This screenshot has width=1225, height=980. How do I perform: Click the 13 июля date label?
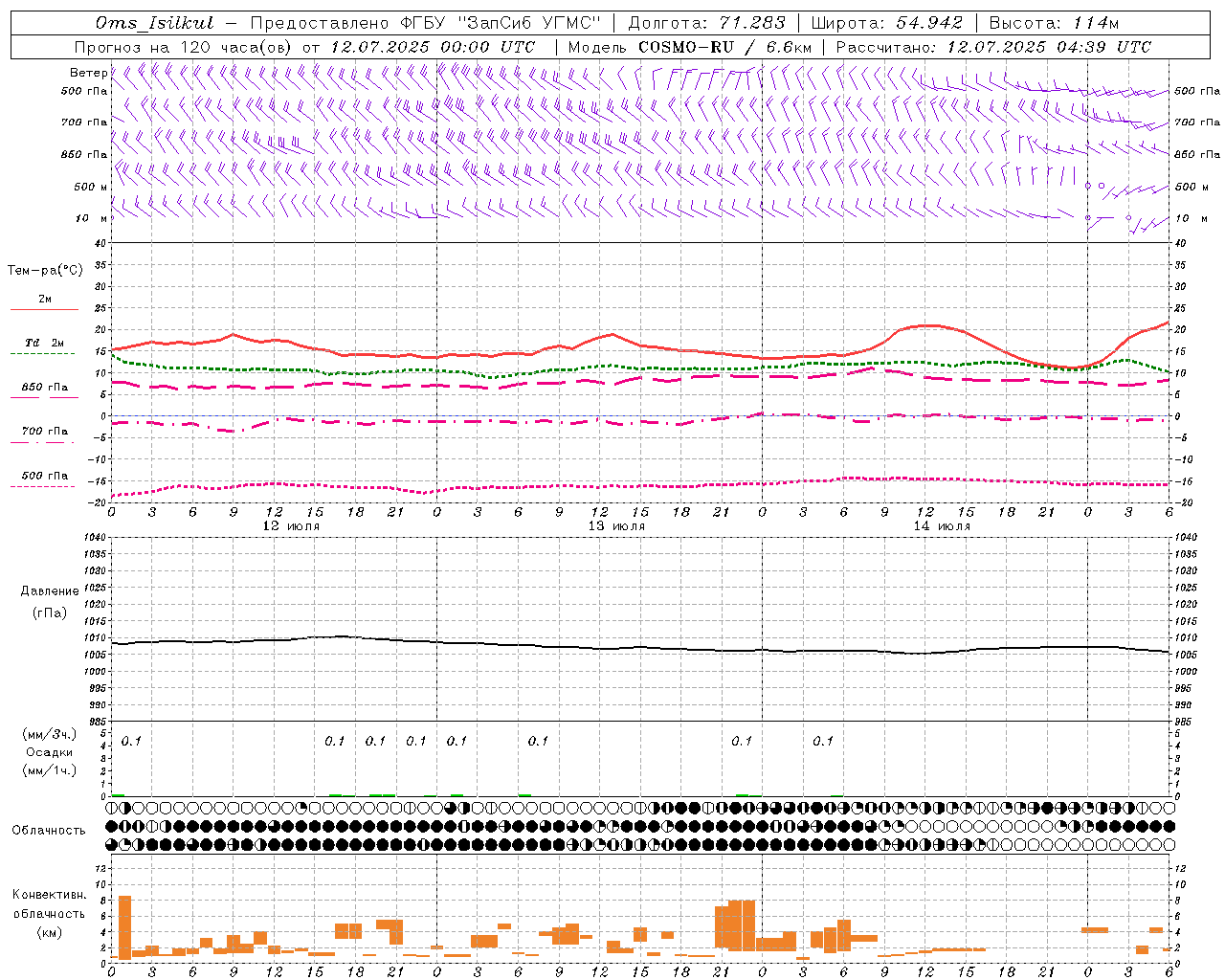click(616, 526)
